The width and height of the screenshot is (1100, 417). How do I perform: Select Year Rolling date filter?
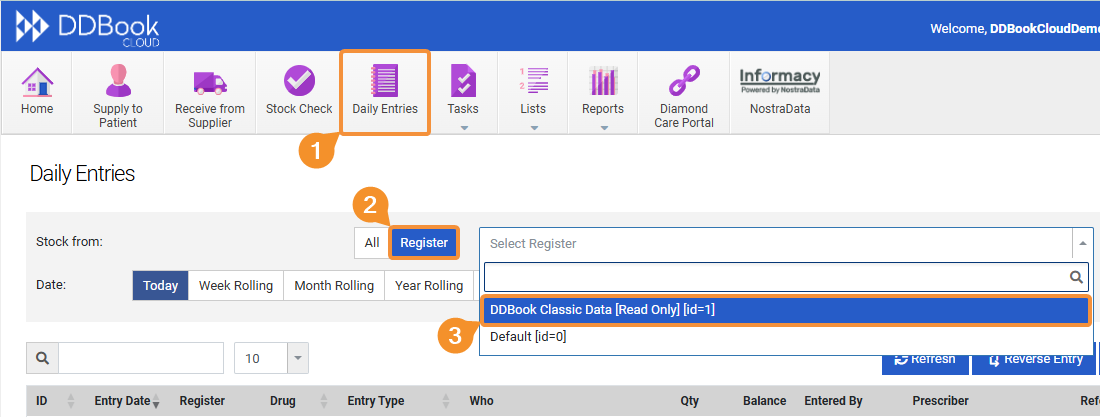point(429,286)
